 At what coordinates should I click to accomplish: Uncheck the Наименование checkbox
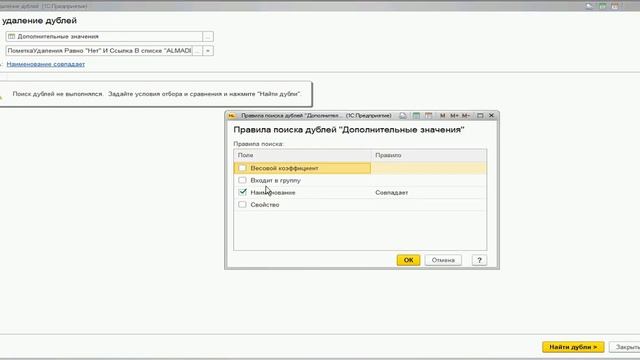pyautogui.click(x=242, y=192)
